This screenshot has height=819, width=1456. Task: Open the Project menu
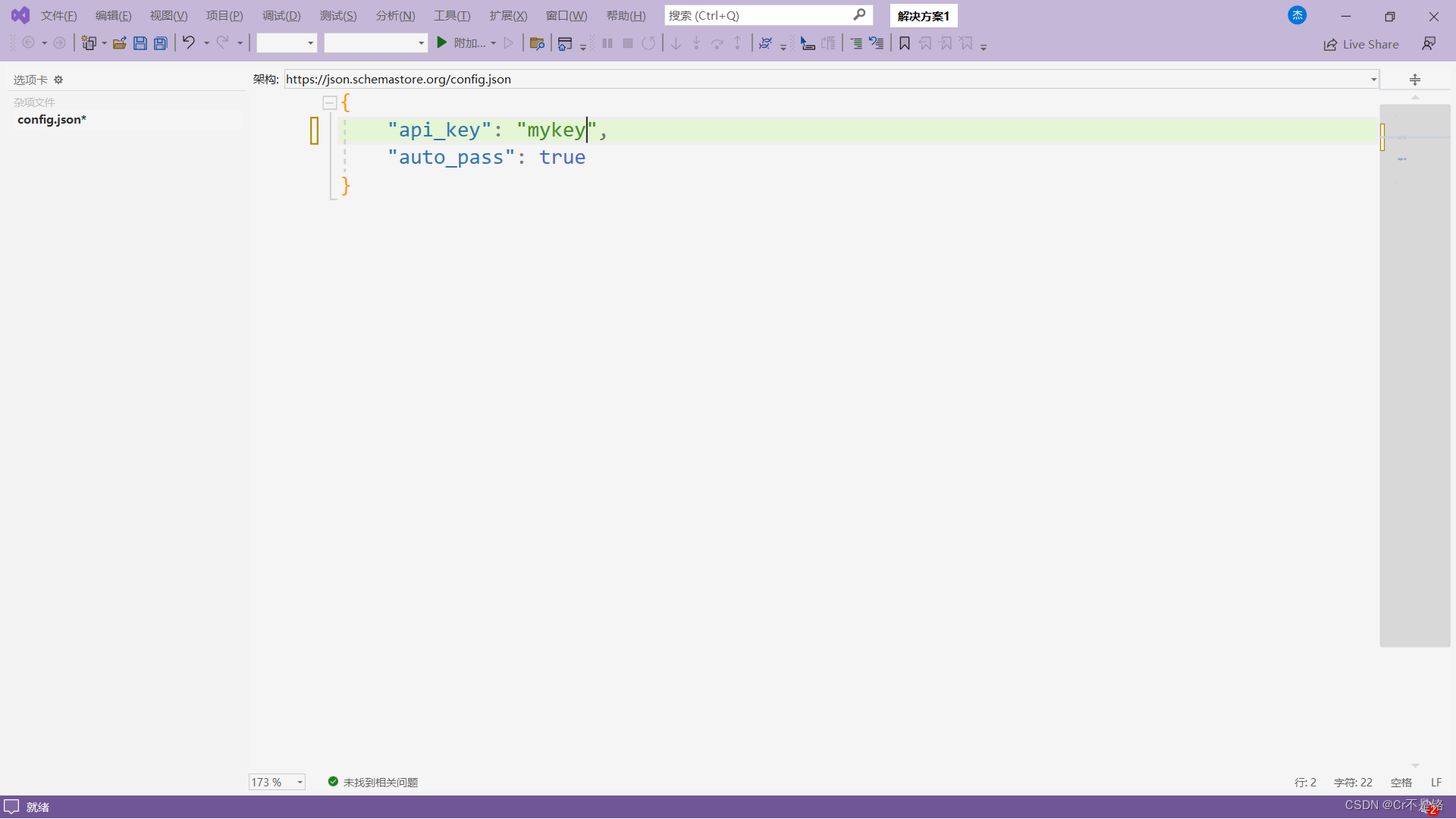(x=224, y=16)
